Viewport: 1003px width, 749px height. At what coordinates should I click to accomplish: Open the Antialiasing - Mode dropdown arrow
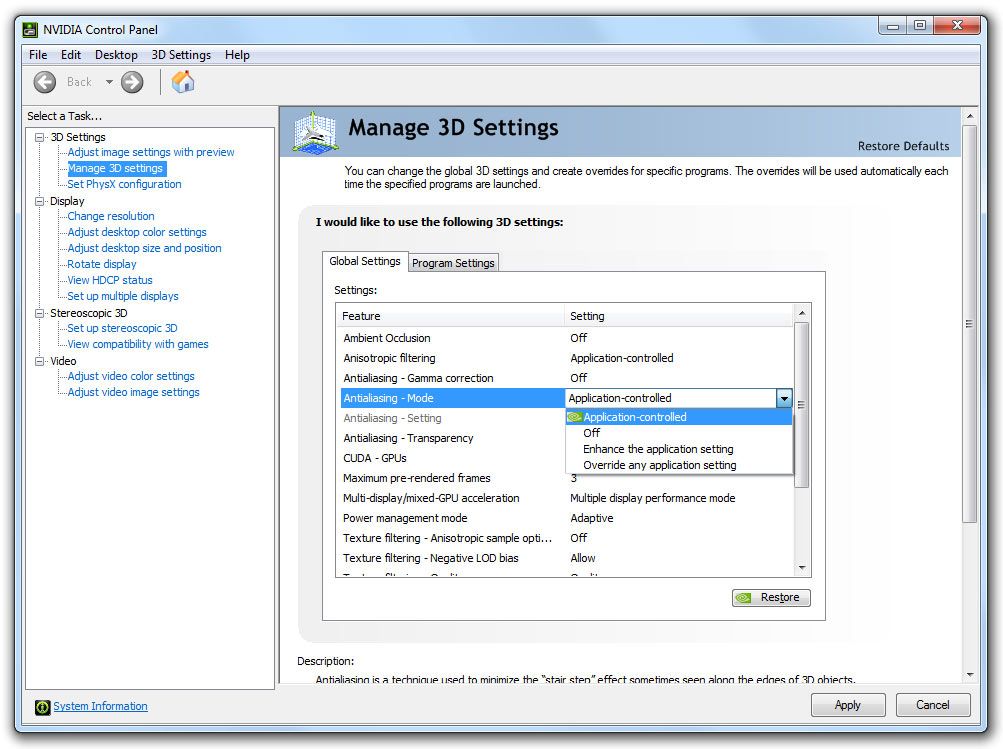coord(784,397)
